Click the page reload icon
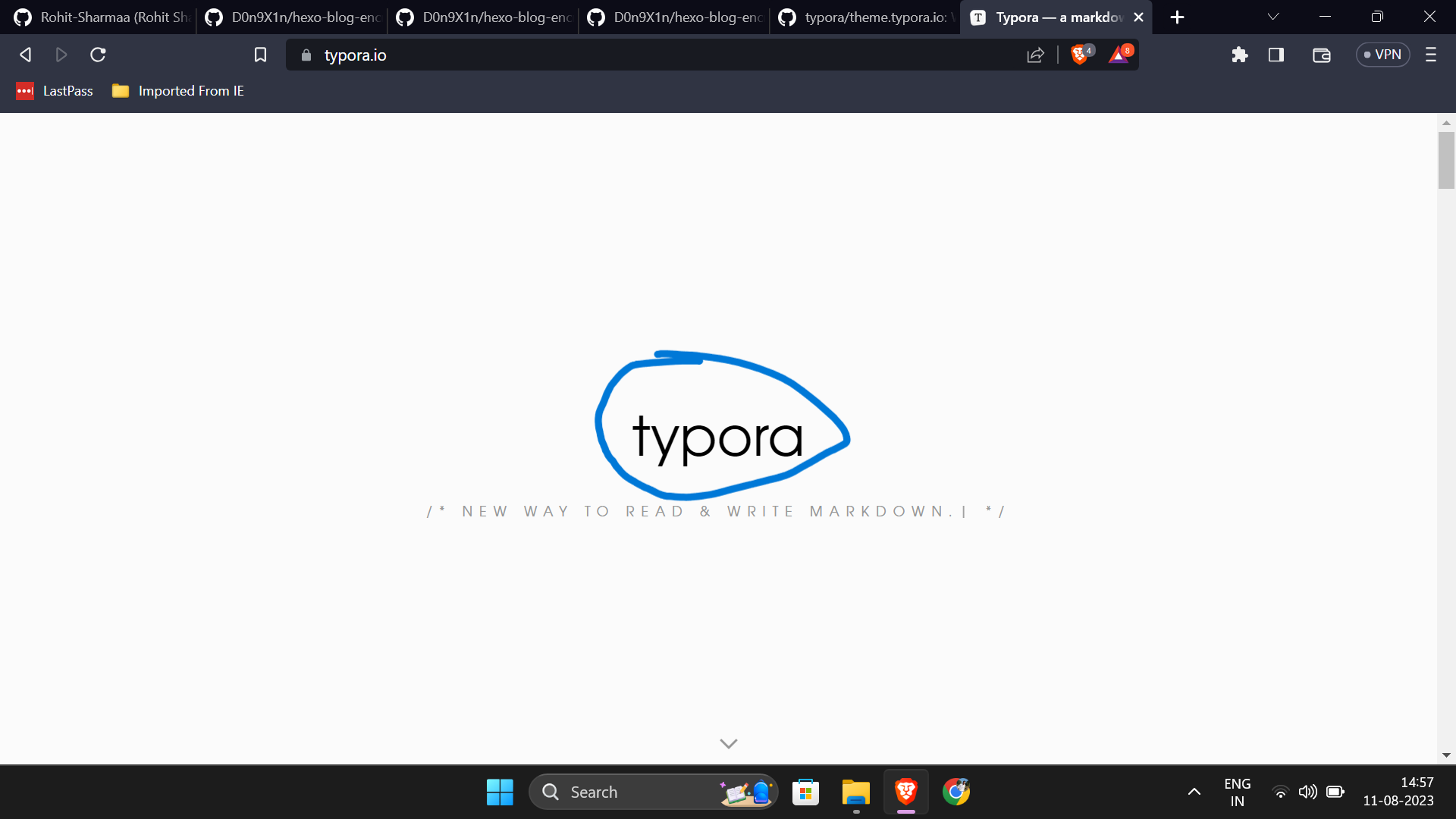The image size is (1456, 819). click(x=98, y=54)
